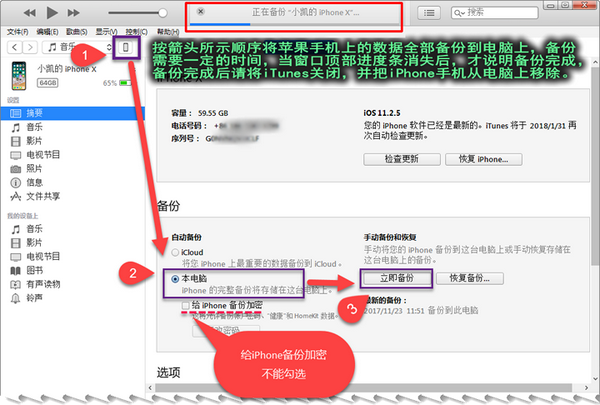This screenshot has height=405, width=600.
Task: Toggle 给 iPhone 备份加密 checkbox
Action: [x=186, y=305]
